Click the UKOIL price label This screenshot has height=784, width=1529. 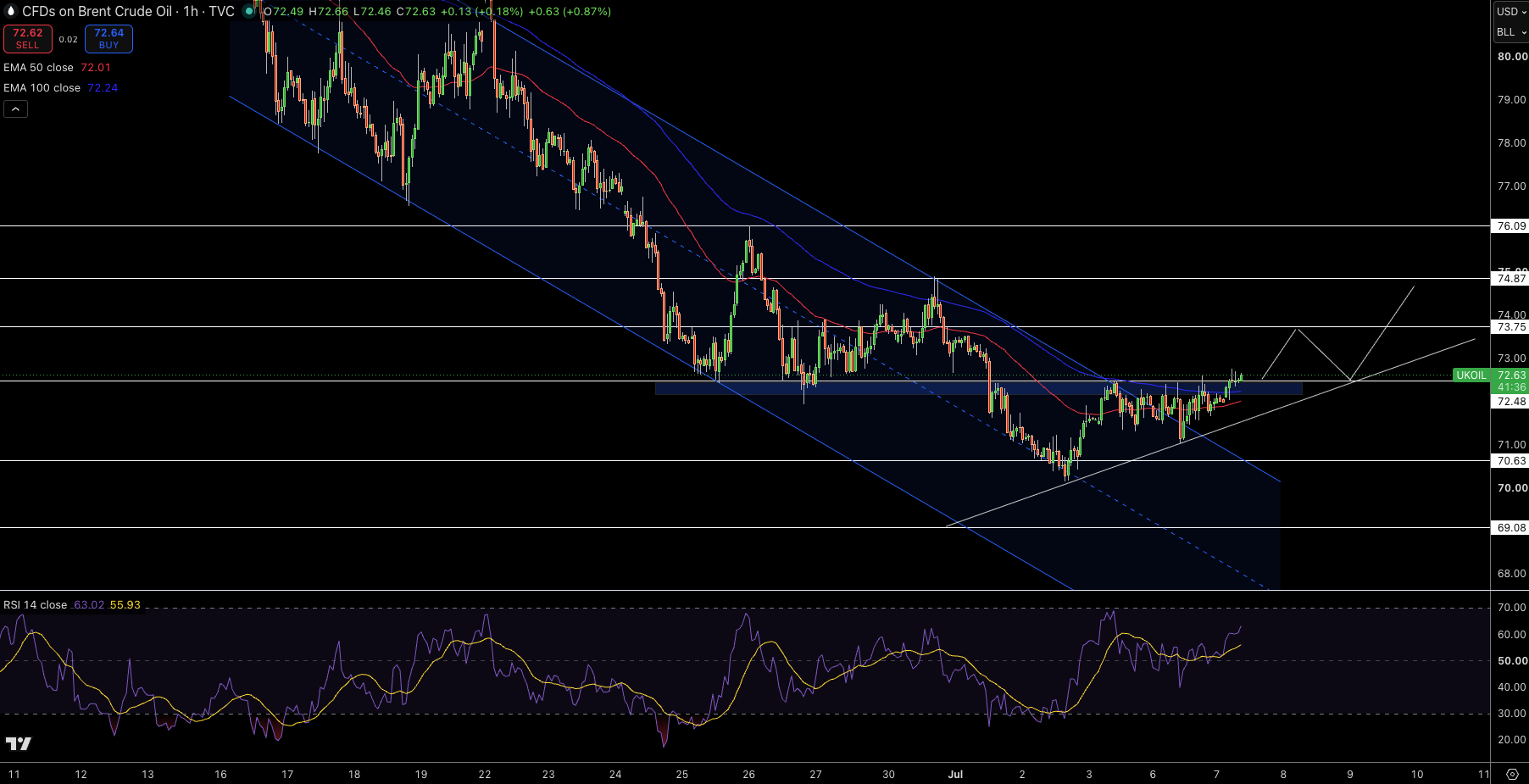(x=1471, y=375)
